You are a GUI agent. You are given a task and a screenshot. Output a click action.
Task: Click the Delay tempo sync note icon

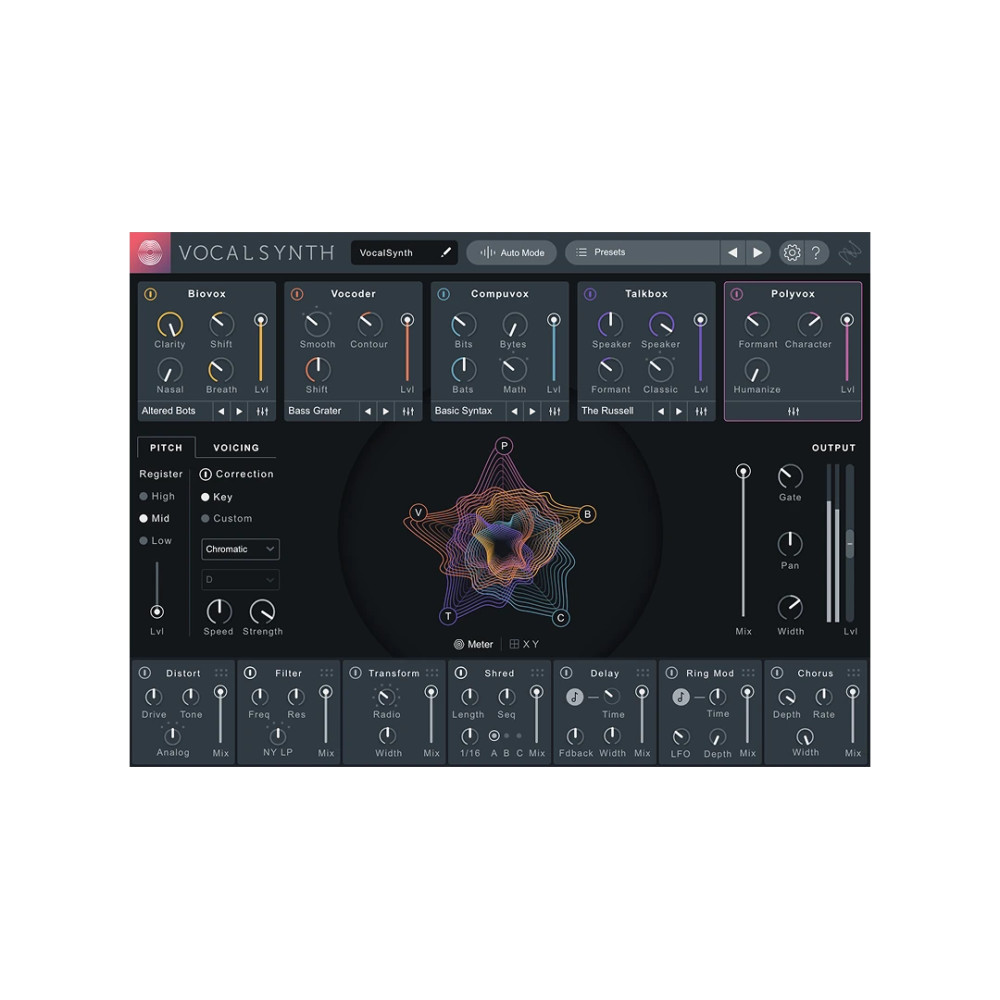coord(575,697)
